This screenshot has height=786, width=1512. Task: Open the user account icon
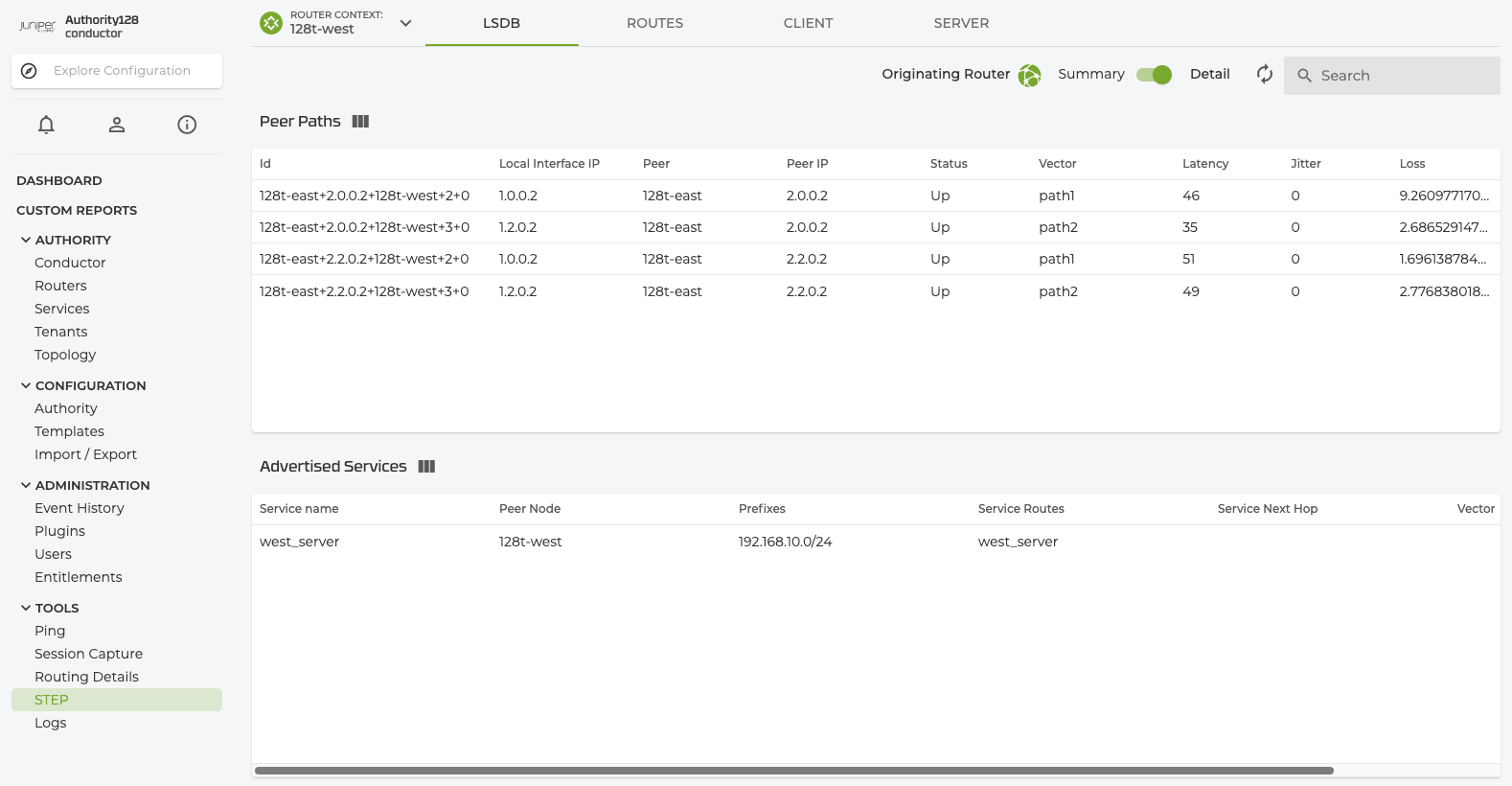117,125
